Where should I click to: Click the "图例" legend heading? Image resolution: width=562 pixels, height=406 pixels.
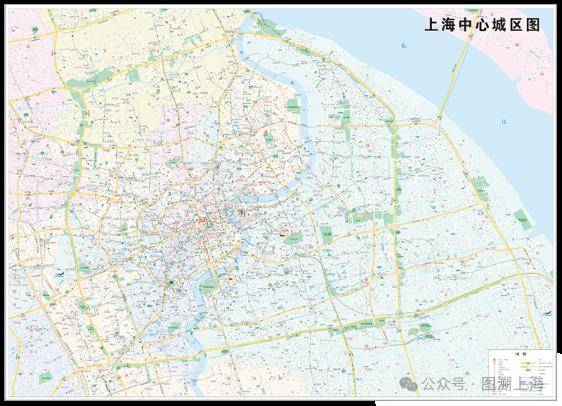520,354
